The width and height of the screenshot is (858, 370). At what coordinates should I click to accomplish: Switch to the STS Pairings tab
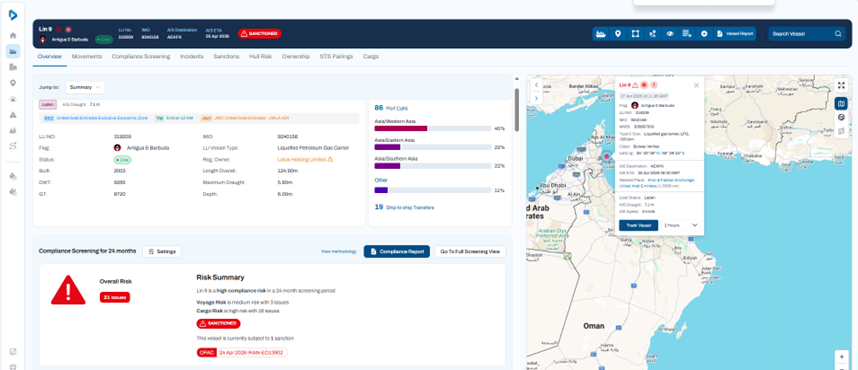(336, 56)
